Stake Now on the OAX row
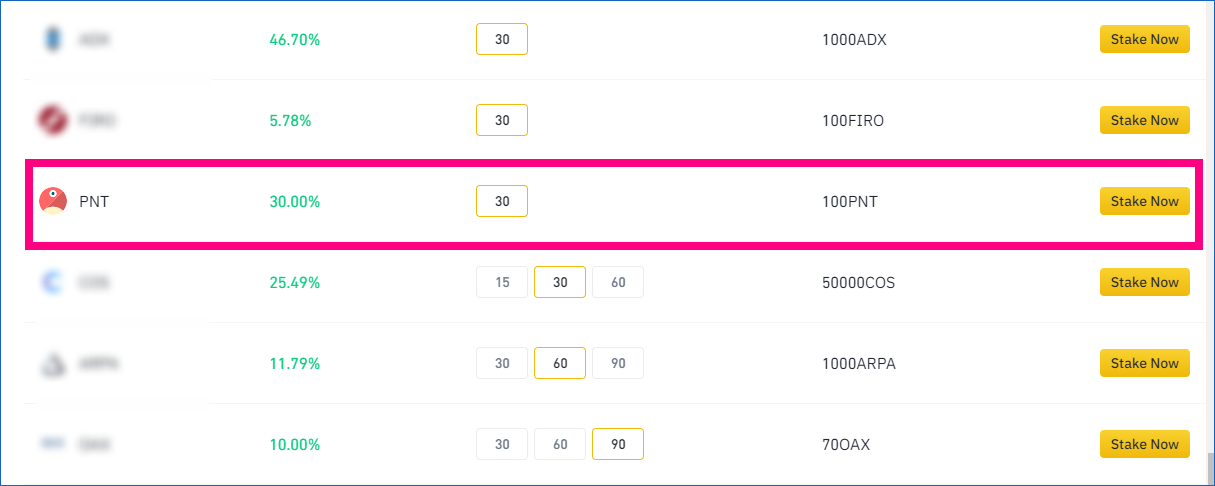The width and height of the screenshot is (1215, 486). click(1145, 444)
